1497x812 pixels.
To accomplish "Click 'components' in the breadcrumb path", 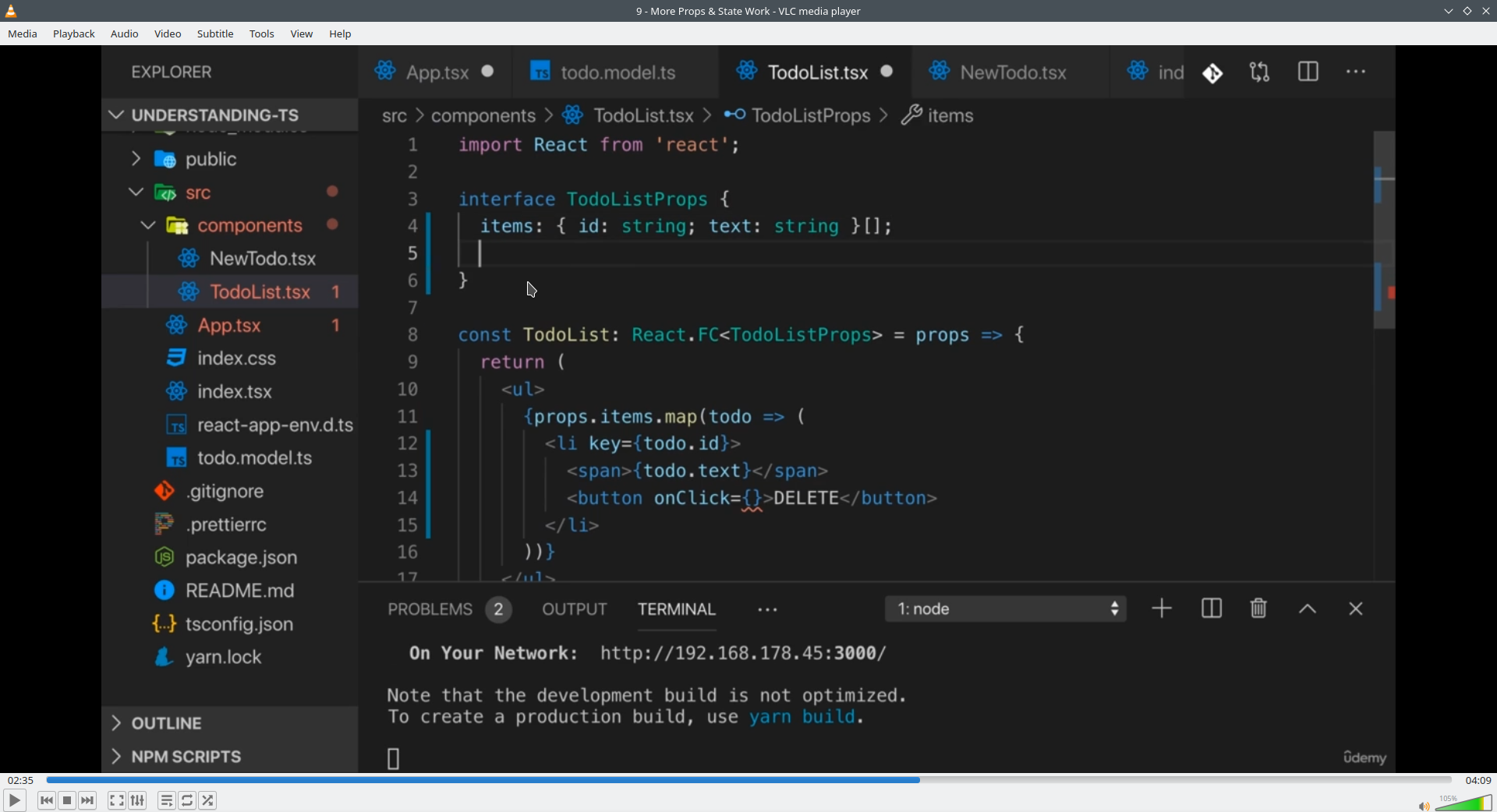I will click(483, 116).
